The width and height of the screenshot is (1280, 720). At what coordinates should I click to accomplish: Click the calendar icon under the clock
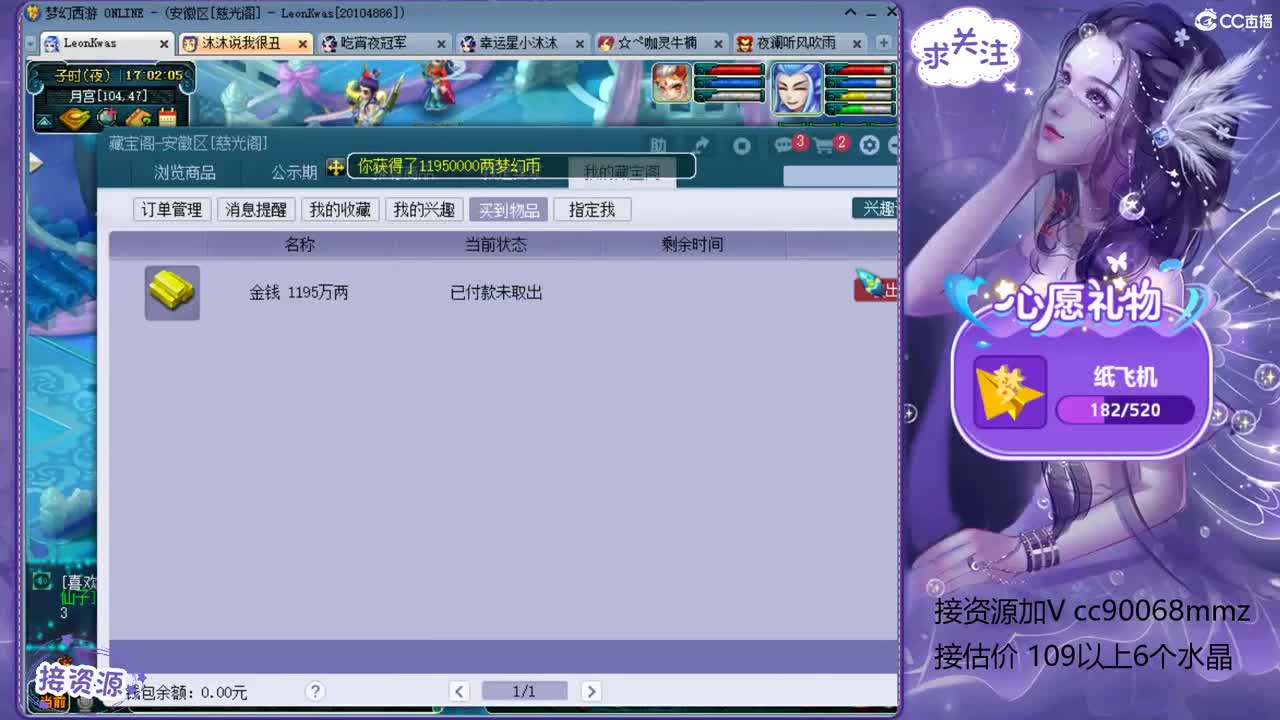(167, 118)
